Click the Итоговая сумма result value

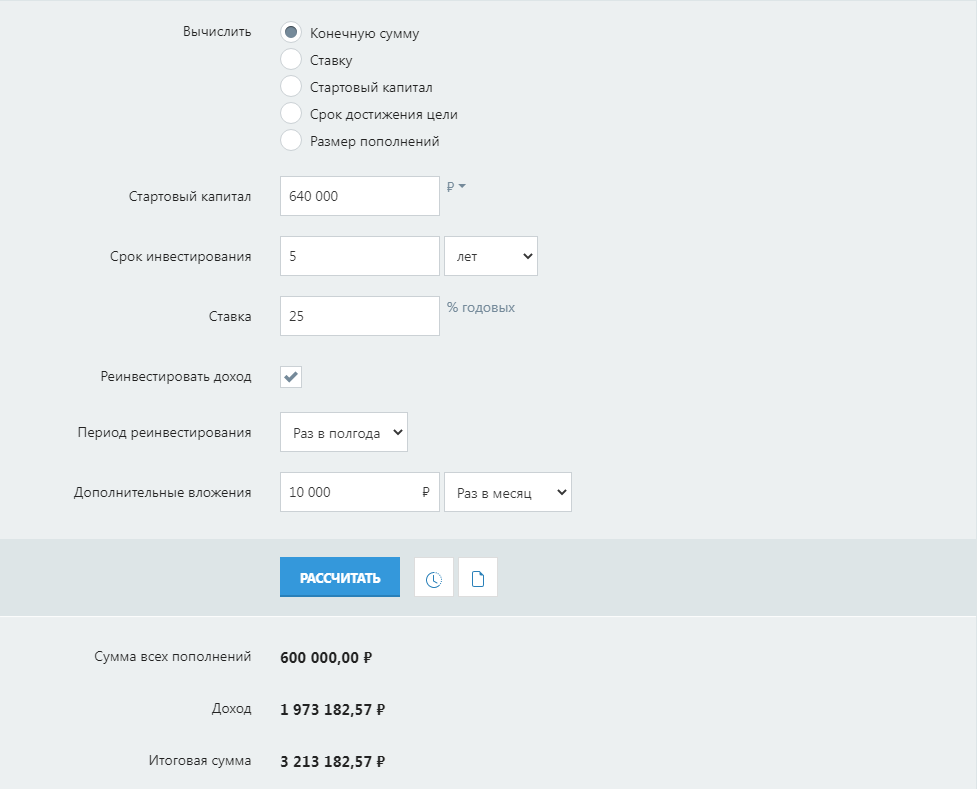333,762
